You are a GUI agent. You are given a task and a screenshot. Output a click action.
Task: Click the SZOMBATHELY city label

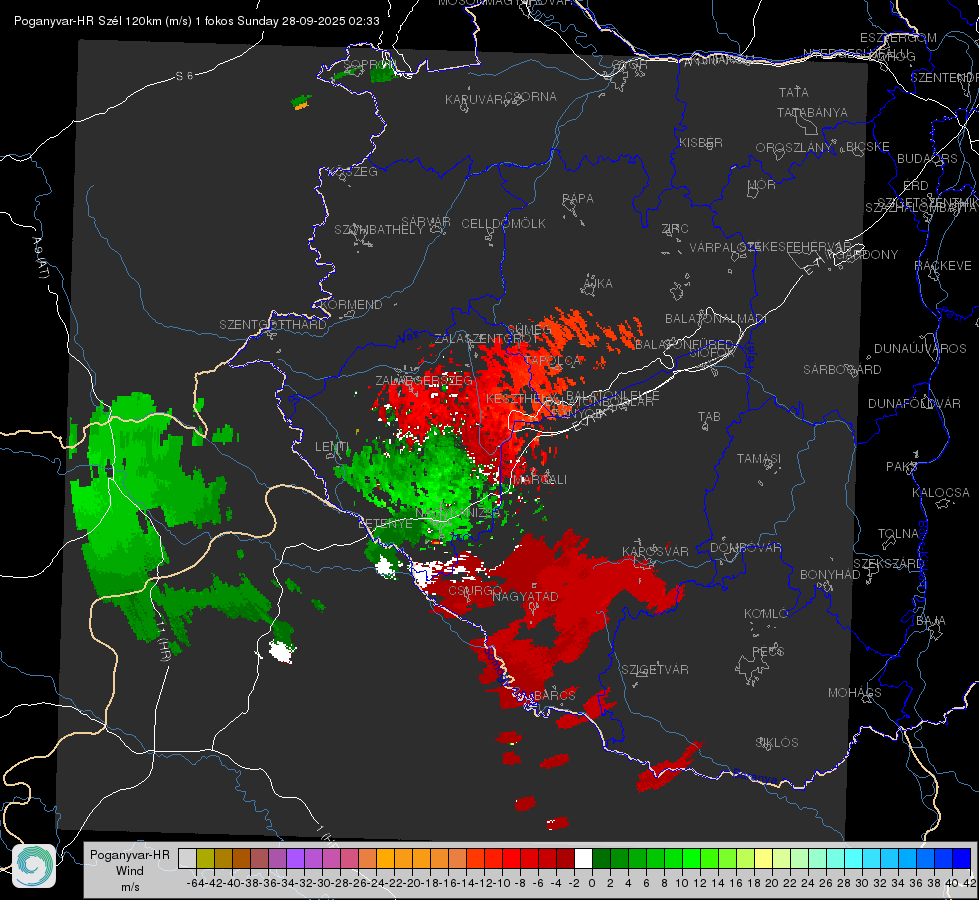pyautogui.click(x=379, y=230)
